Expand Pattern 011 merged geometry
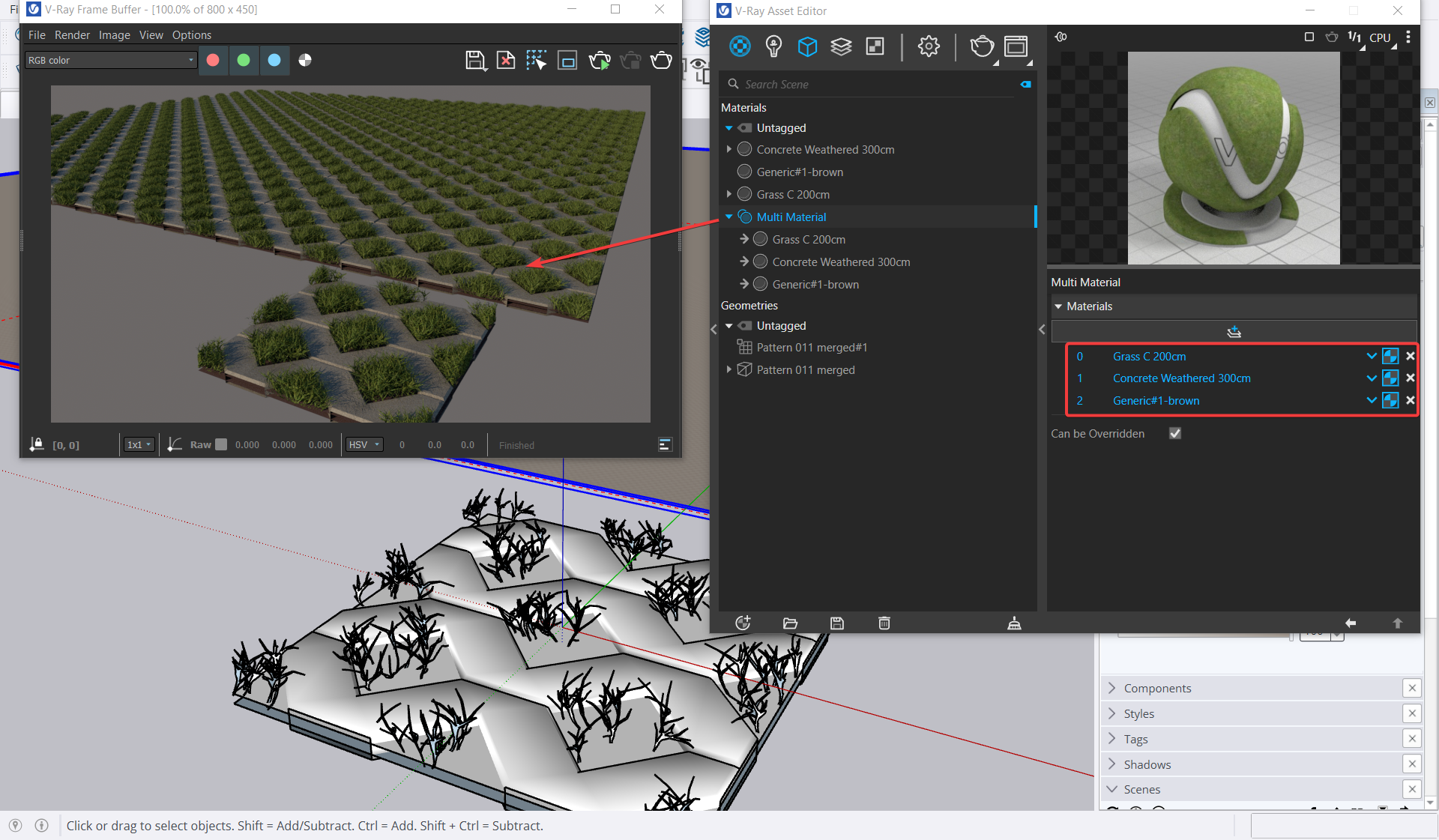The width and height of the screenshot is (1439, 840). coord(728,369)
